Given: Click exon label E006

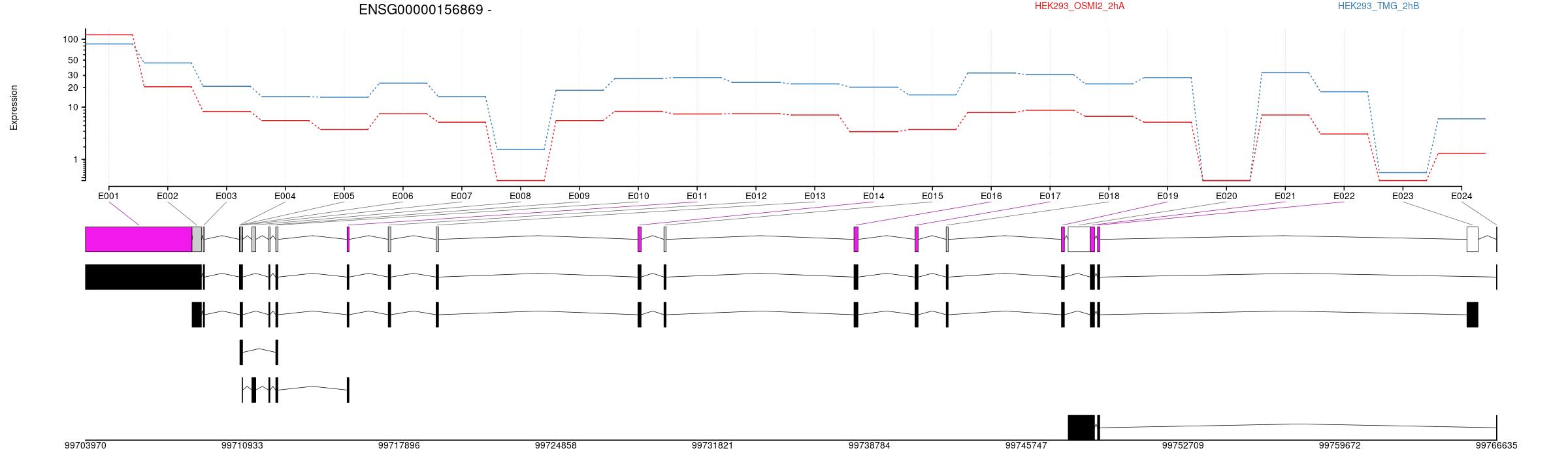Looking at the screenshot, I should point(402,196).
